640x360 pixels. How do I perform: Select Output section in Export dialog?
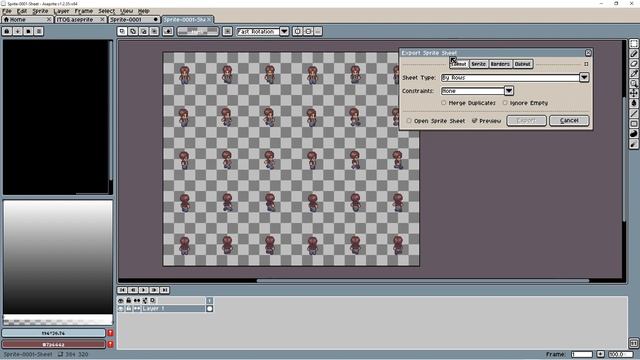click(x=522, y=64)
